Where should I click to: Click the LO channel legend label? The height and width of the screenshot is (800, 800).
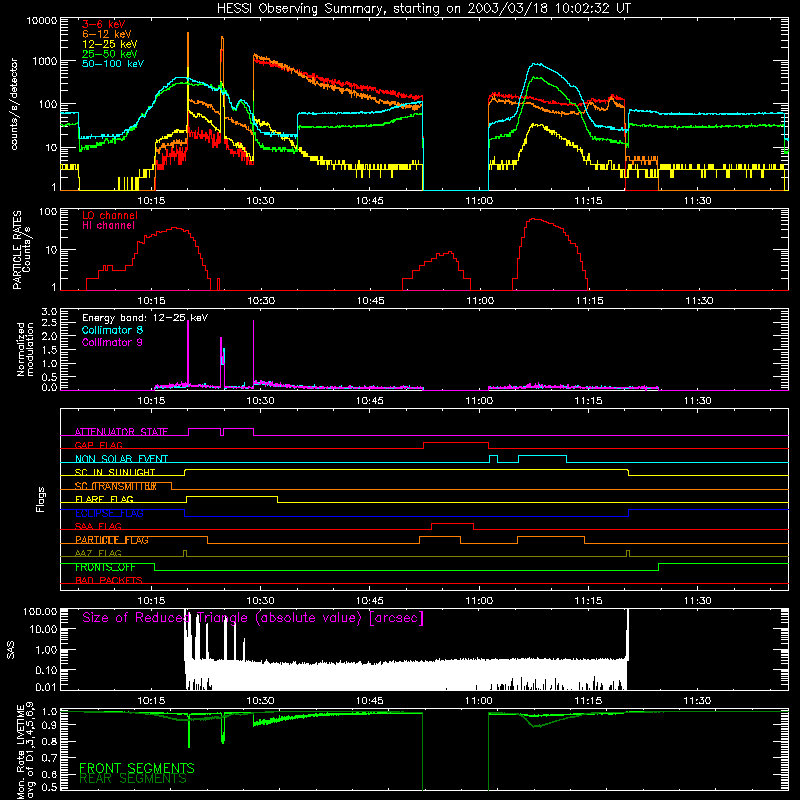pyautogui.click(x=110, y=215)
